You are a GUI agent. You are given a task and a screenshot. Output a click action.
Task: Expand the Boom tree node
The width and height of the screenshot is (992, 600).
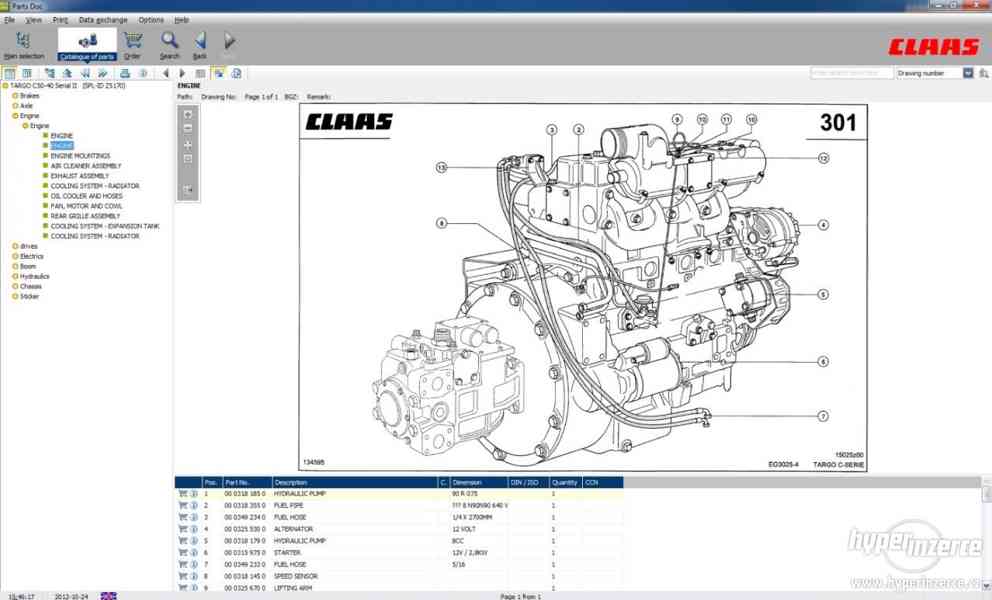pyautogui.click(x=15, y=266)
